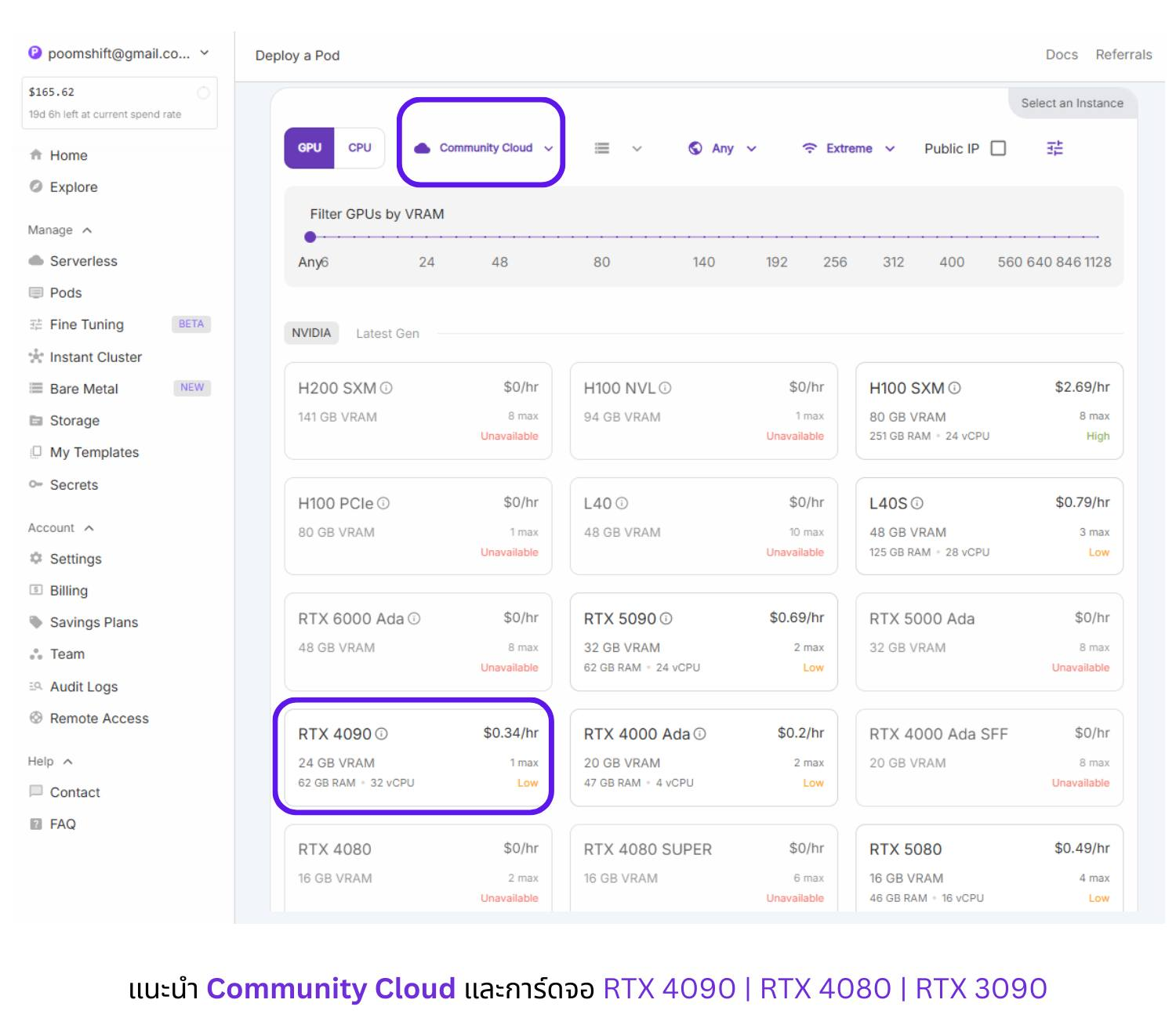The height and width of the screenshot is (1025, 1176).
Task: Click the Home icon in the sidebar
Action: pos(35,155)
